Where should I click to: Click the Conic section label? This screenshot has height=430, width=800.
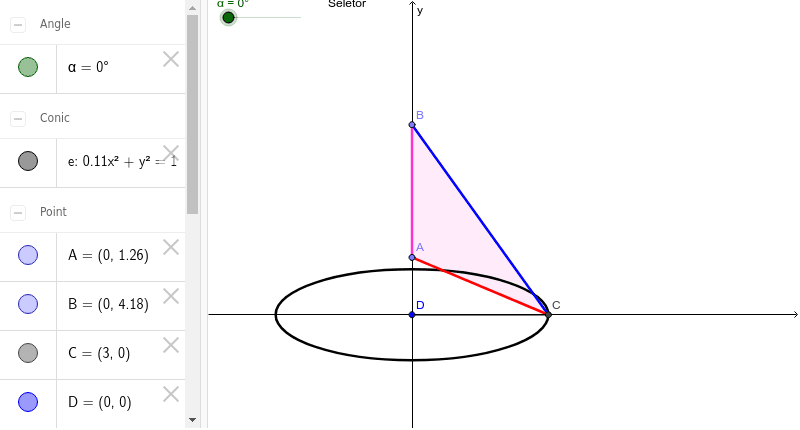[x=55, y=118]
